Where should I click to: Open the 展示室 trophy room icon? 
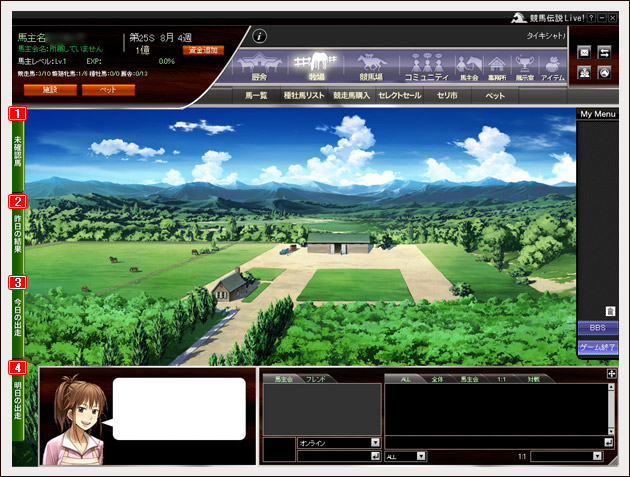pyautogui.click(x=524, y=67)
